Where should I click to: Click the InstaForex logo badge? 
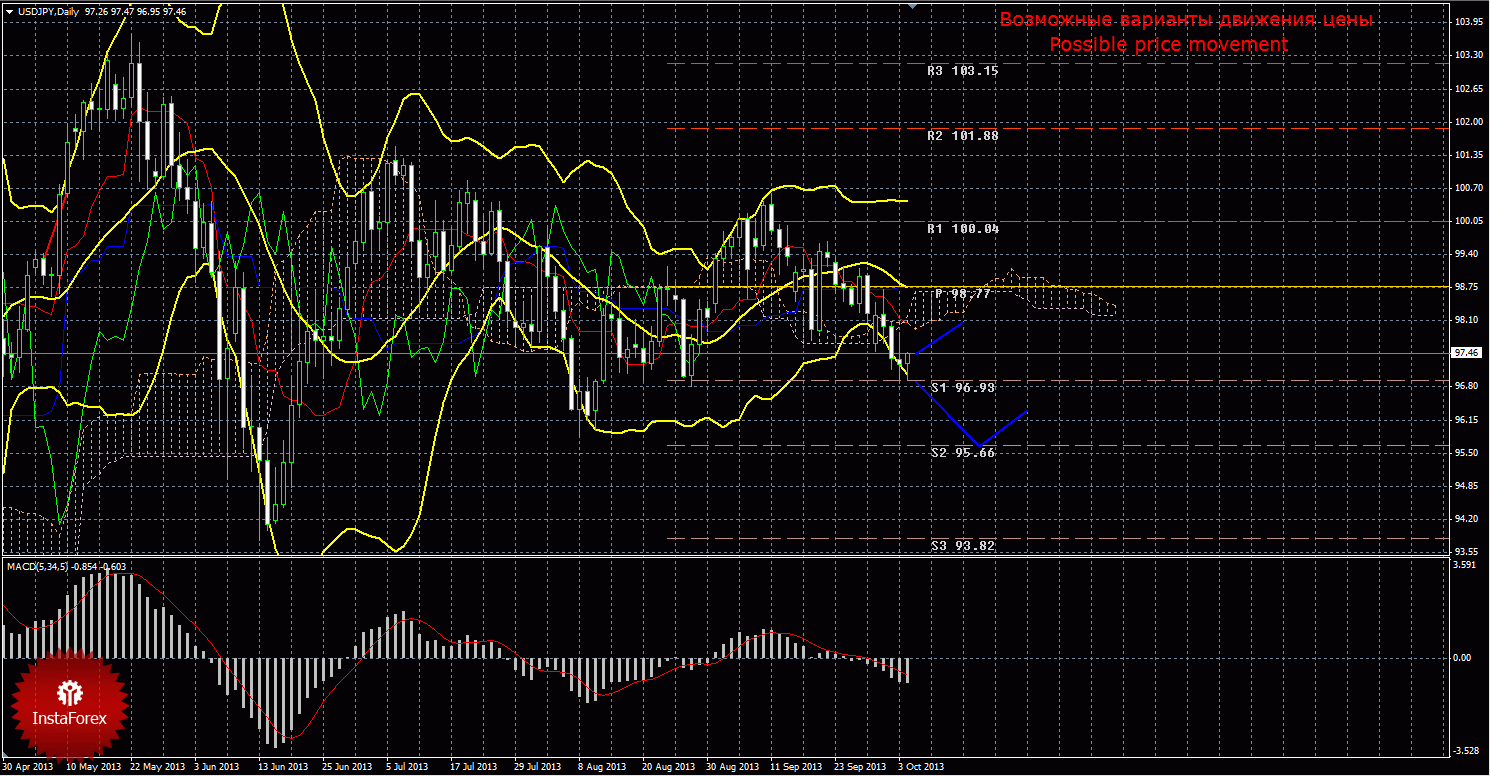[68, 705]
